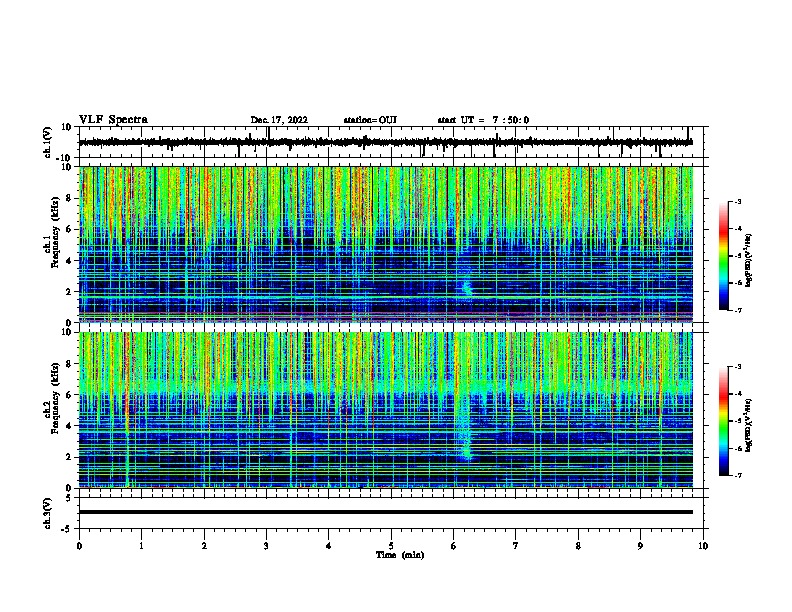This screenshot has width=792, height=612.
Task: Select the "start UT = 7:50:0" text
Action: click(x=483, y=120)
